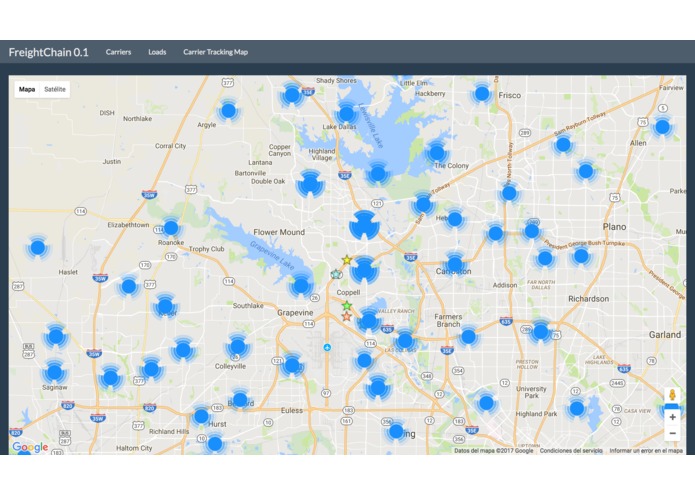The height and width of the screenshot is (494, 695).
Task: Select carrier marker at Saginaw
Action: [54, 372]
